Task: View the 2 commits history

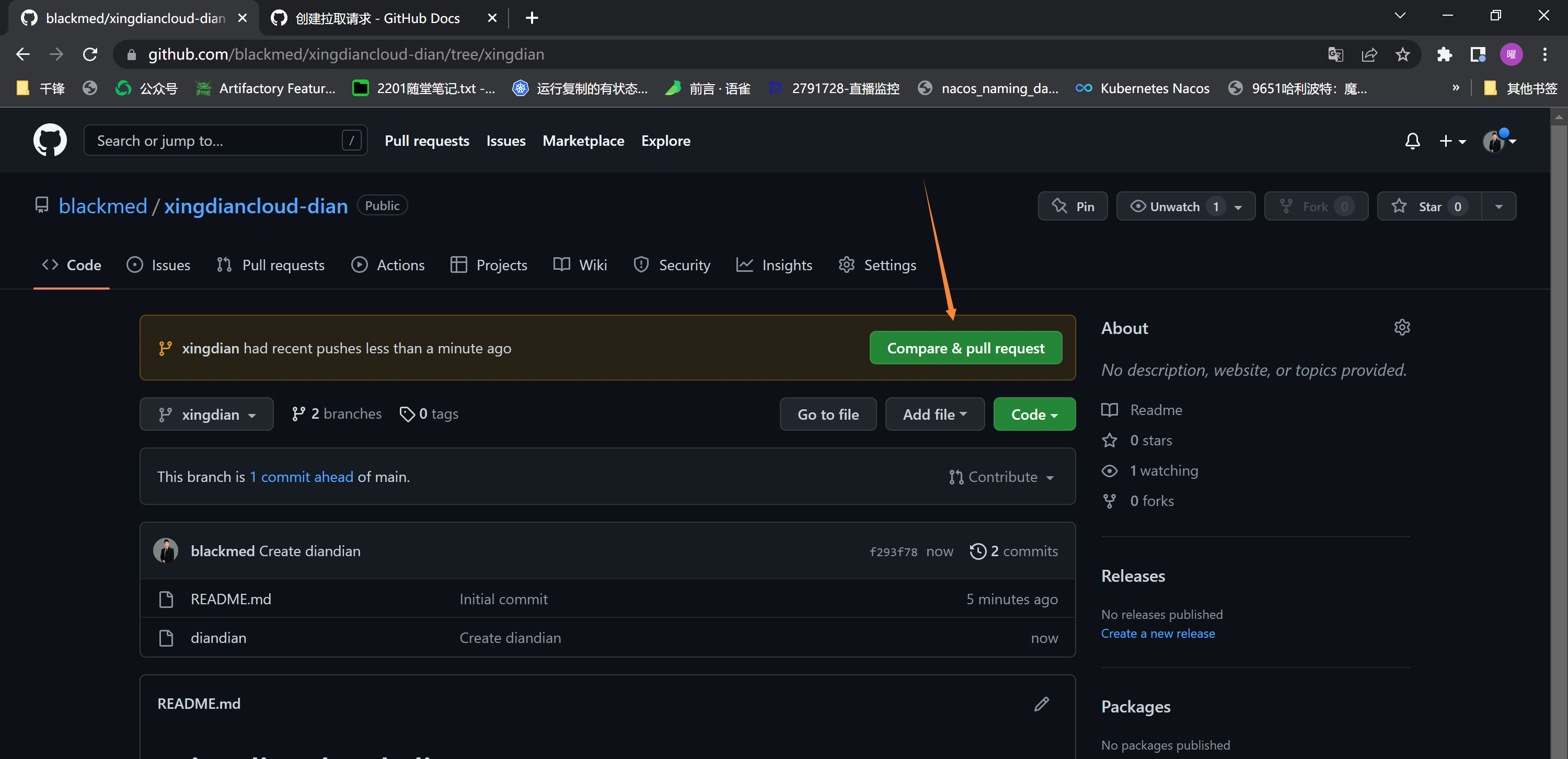Action: pyautogui.click(x=1014, y=551)
